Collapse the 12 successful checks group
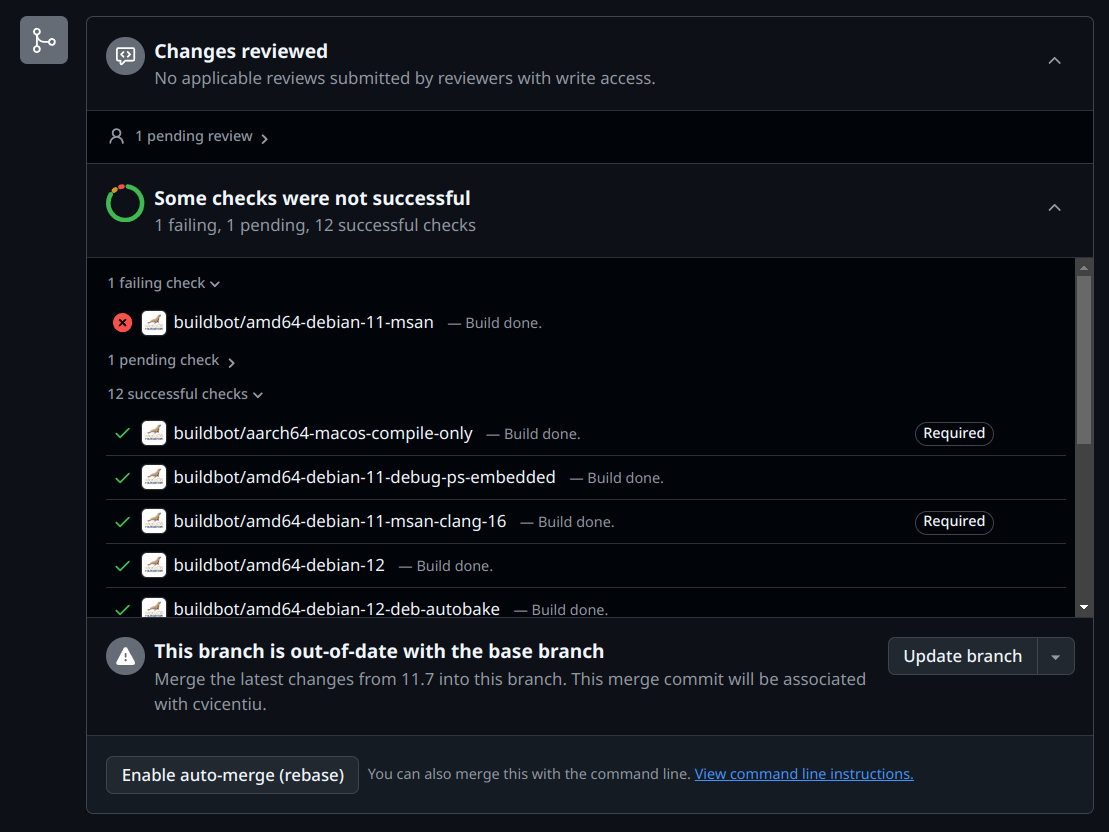Viewport: 1109px width, 832px height. click(185, 394)
